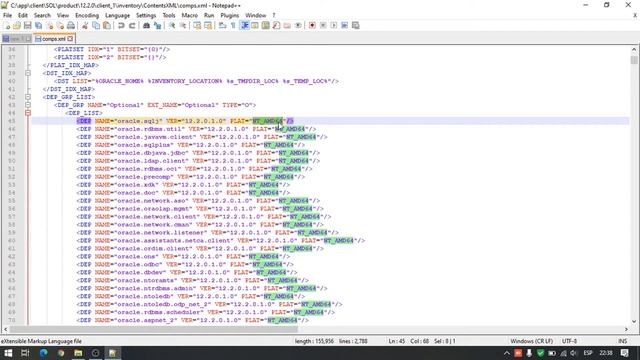Image resolution: width=640 pixels, height=360 pixels.
Task: Open the Settings menu
Action: pos(146,15)
